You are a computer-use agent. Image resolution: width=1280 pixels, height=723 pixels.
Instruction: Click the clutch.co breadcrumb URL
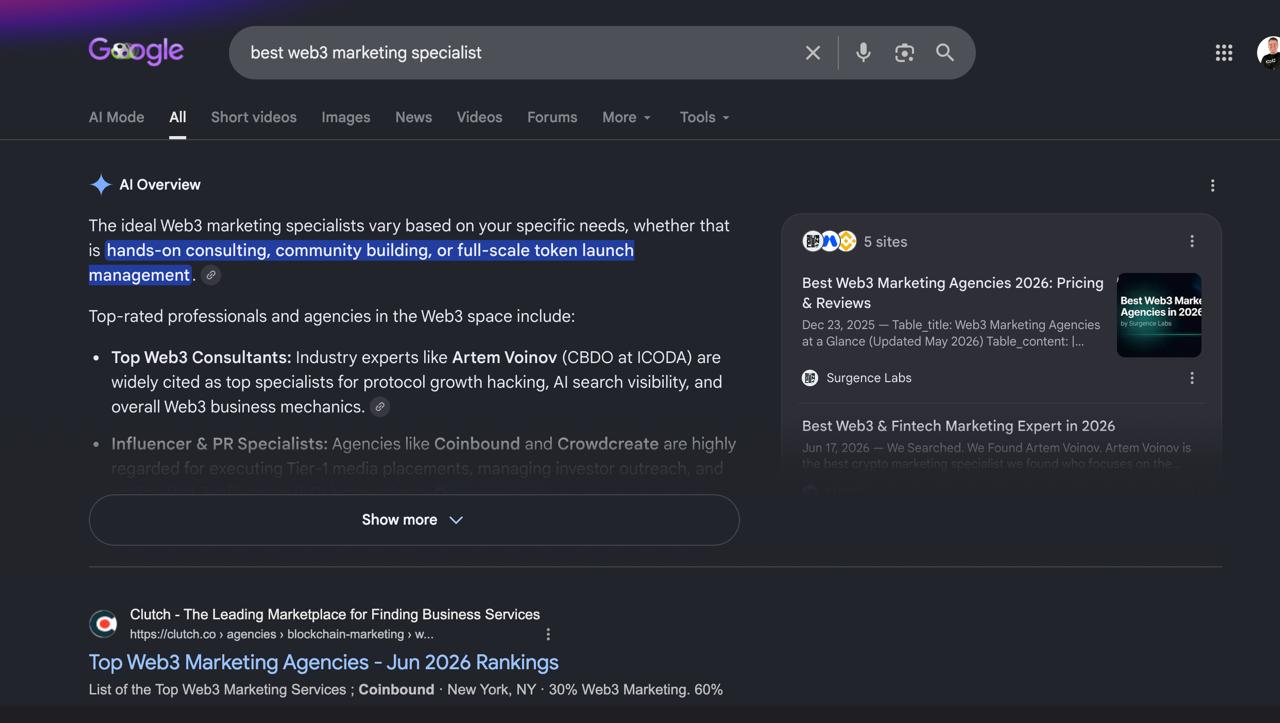point(282,634)
